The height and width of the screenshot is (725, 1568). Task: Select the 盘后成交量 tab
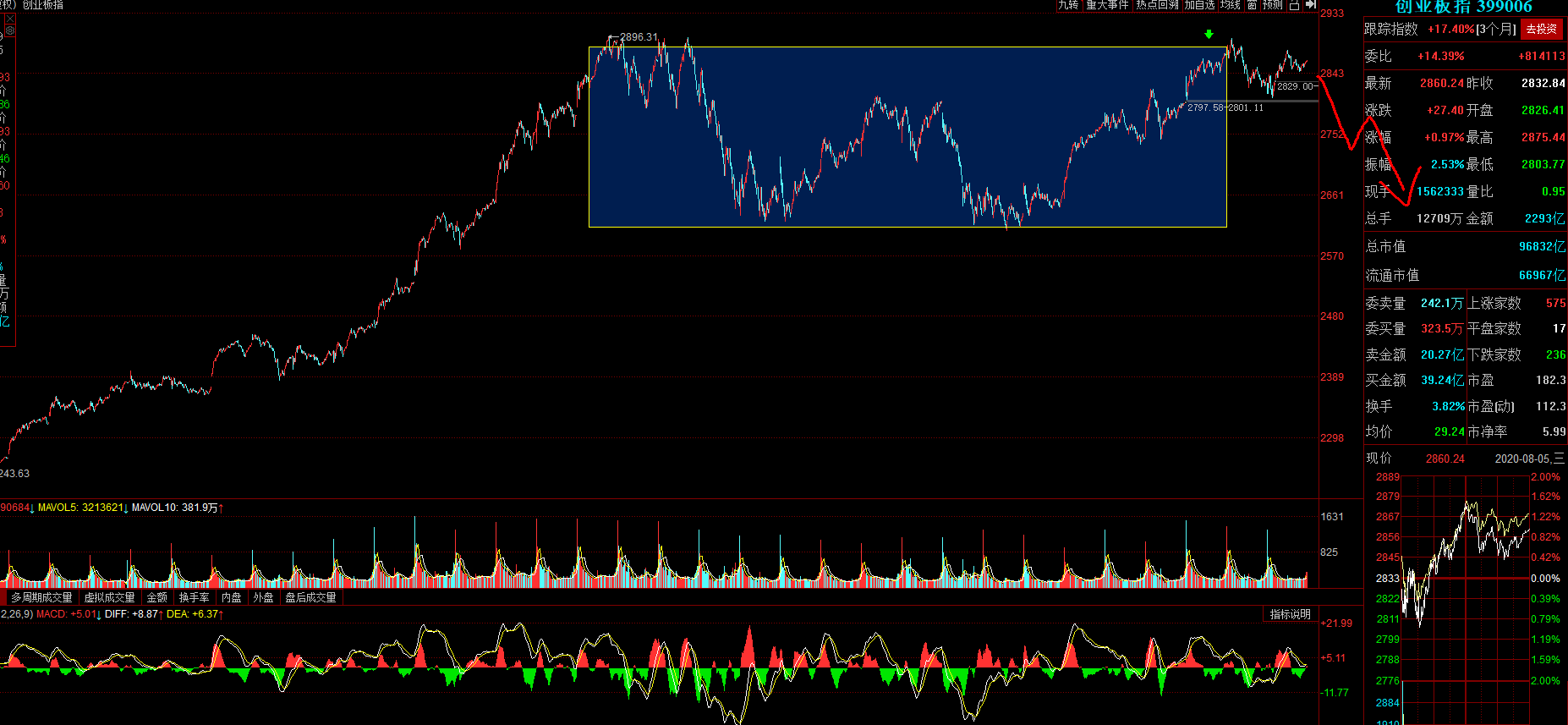pos(310,597)
